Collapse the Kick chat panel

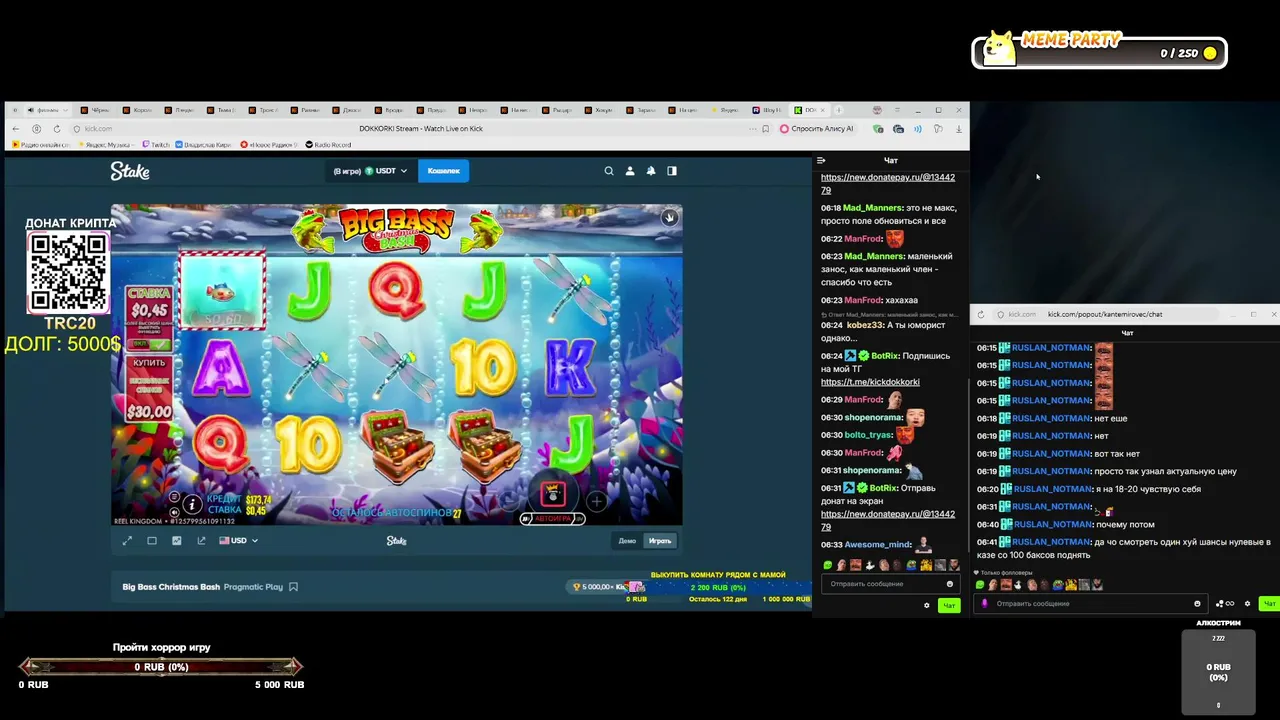(821, 161)
